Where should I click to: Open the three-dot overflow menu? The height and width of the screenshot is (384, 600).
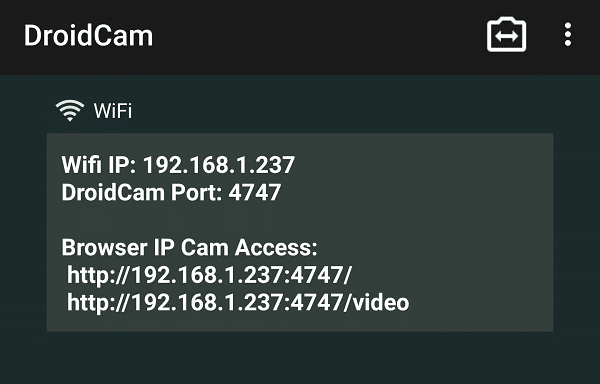pos(568,34)
